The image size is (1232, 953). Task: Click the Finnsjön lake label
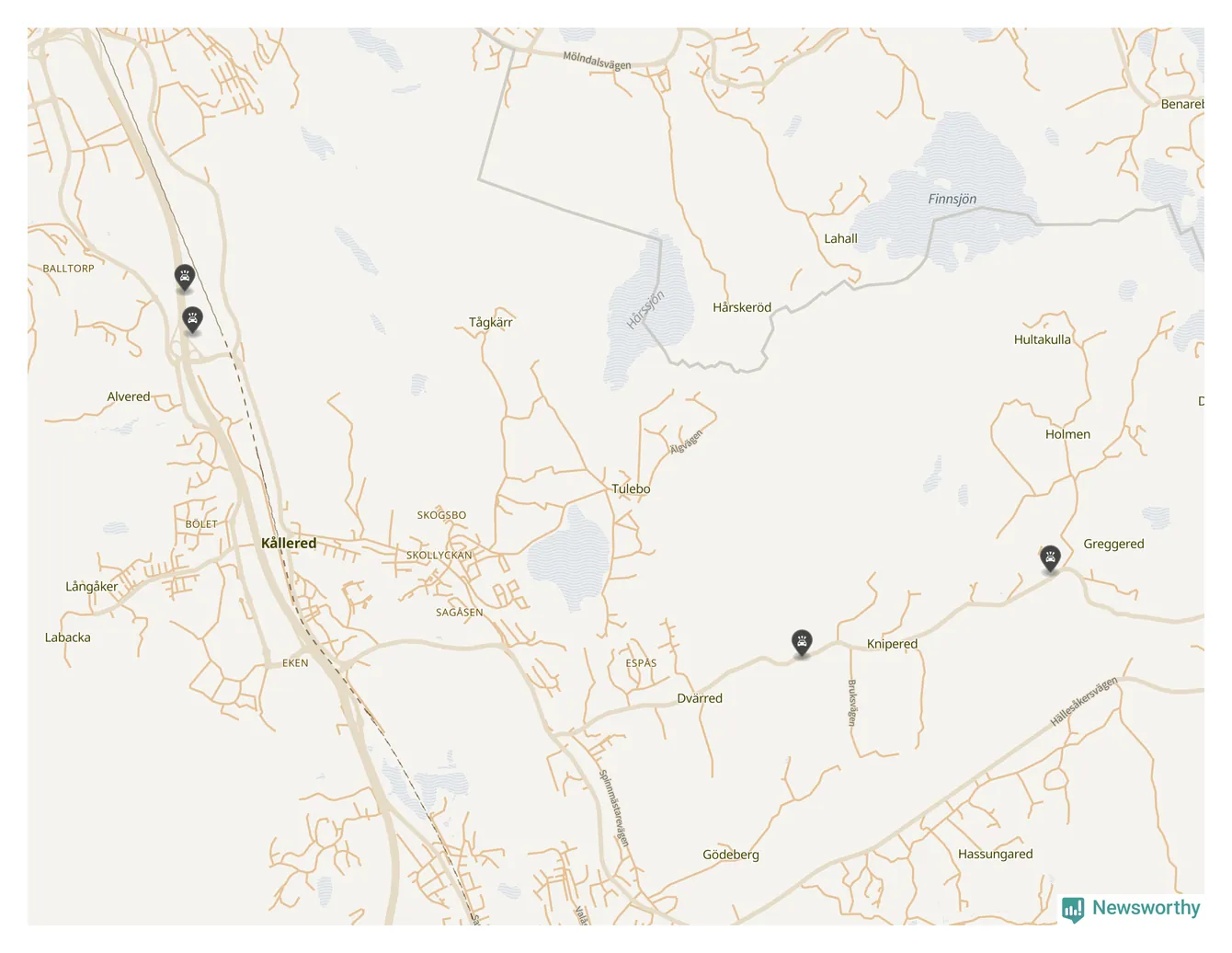952,199
